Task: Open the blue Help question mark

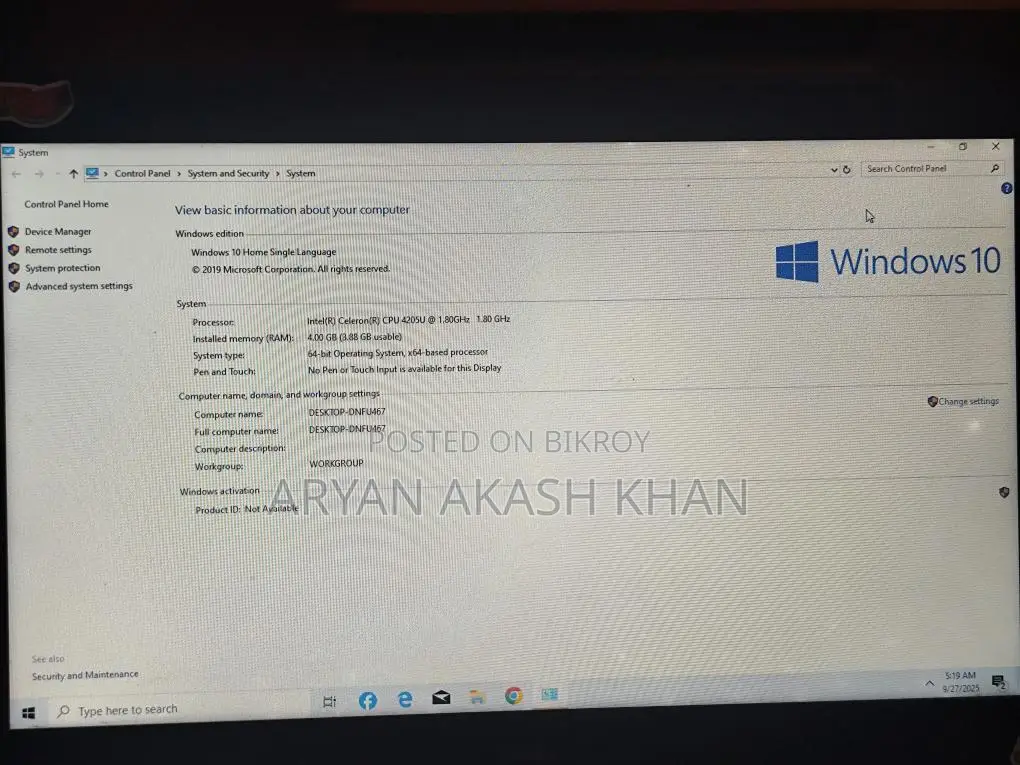Action: [1006, 189]
